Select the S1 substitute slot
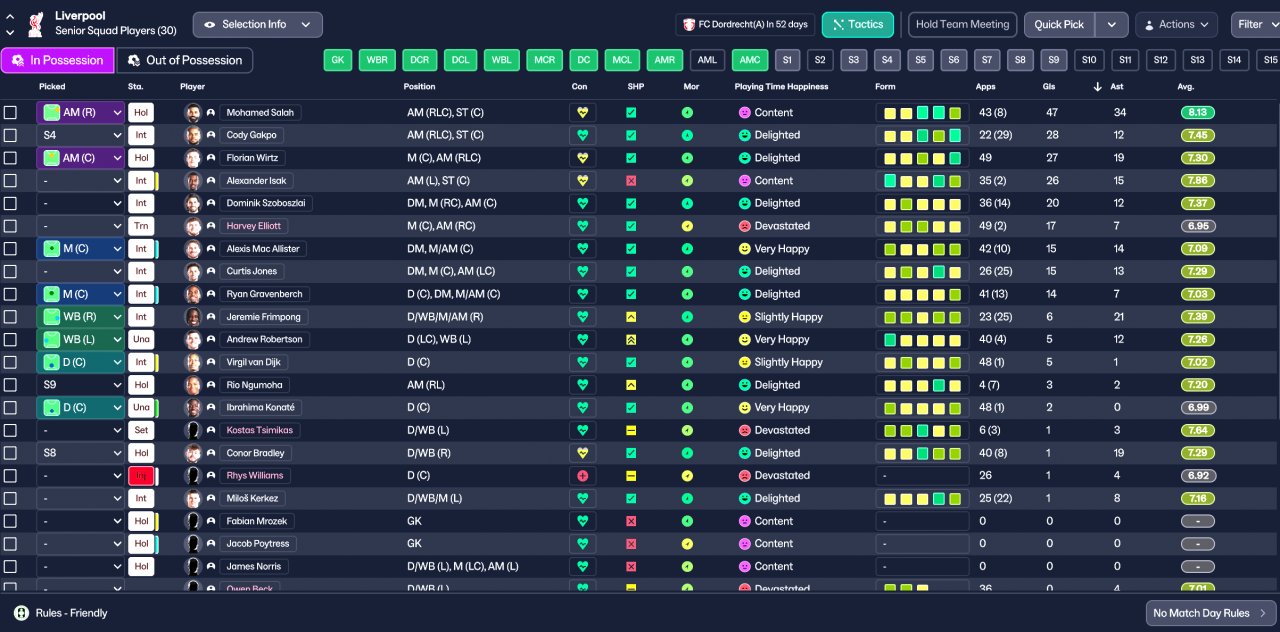The width and height of the screenshot is (1280, 632). [x=787, y=60]
